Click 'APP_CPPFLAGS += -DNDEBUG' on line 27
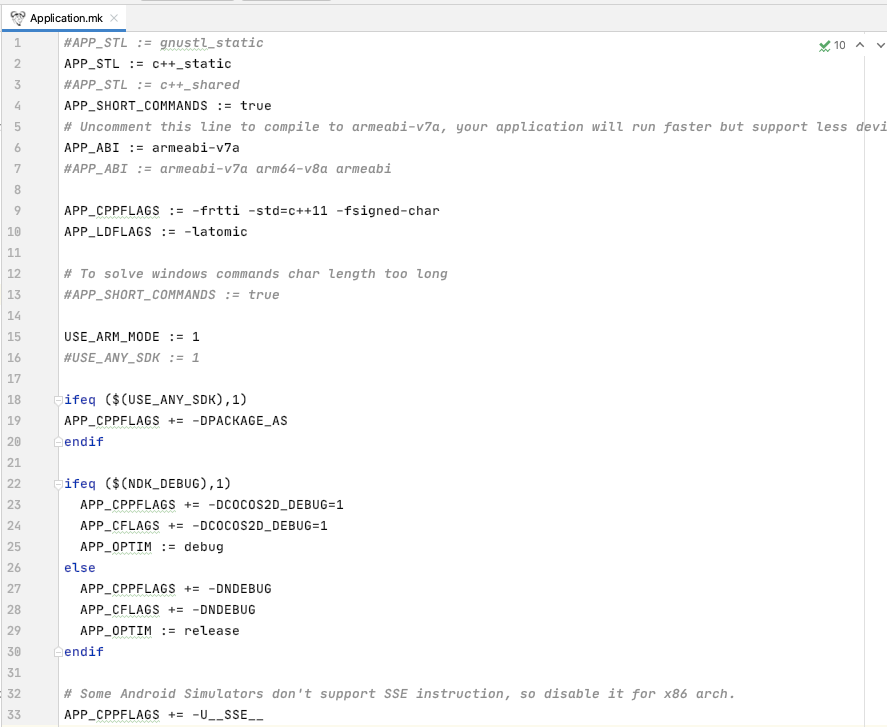Screen dimensions: 887x727 (175, 589)
